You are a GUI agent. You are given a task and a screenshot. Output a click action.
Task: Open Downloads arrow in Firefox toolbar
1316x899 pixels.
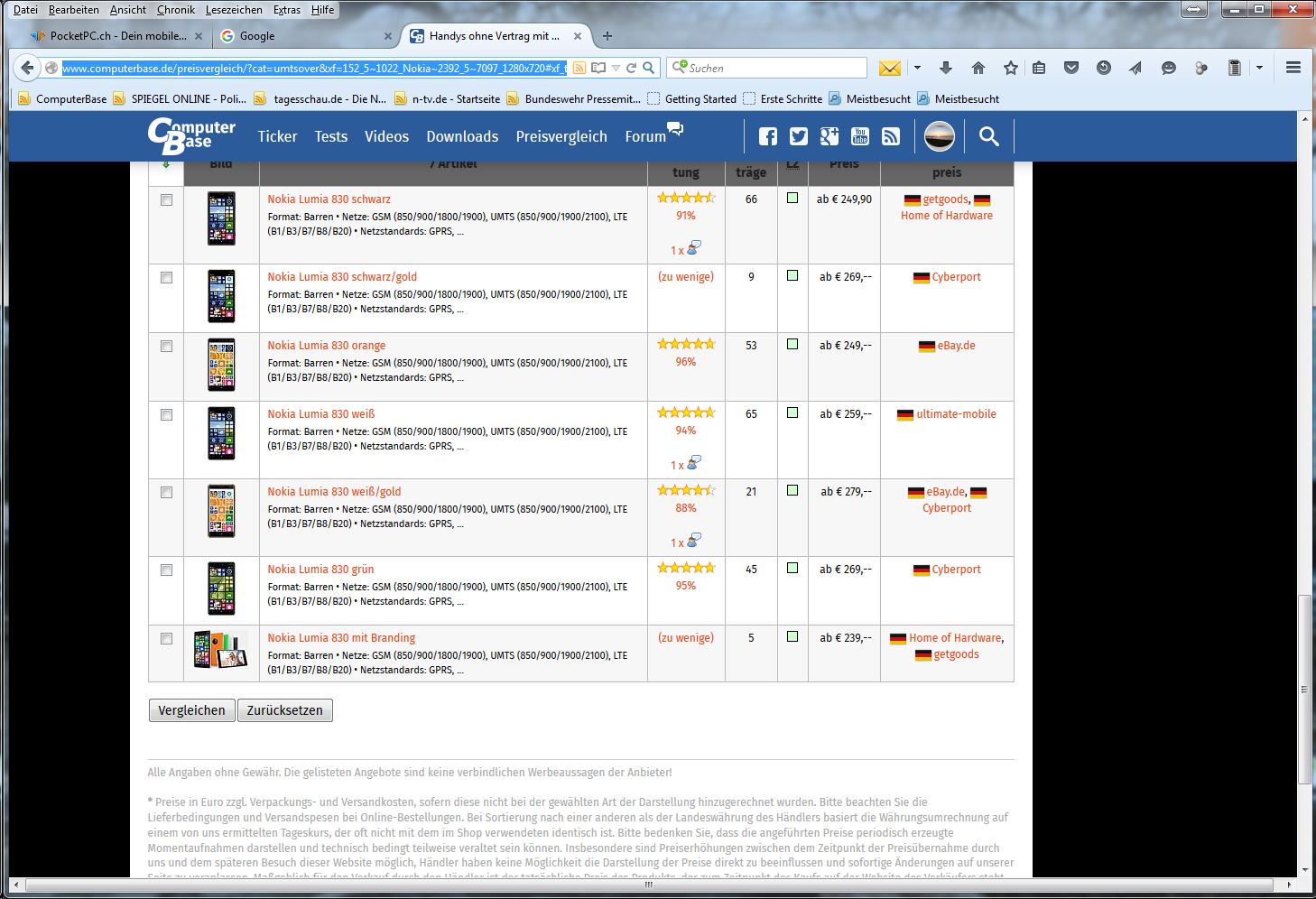[946, 68]
